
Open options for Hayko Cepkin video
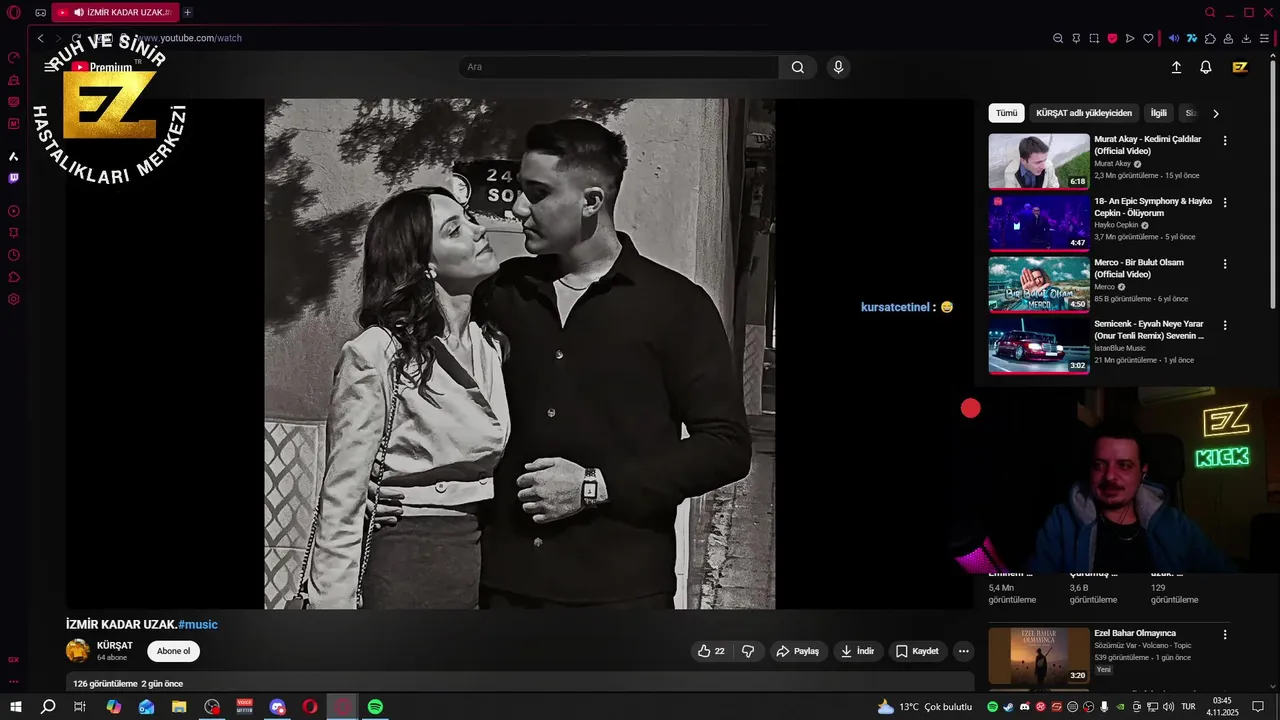click(x=1225, y=202)
